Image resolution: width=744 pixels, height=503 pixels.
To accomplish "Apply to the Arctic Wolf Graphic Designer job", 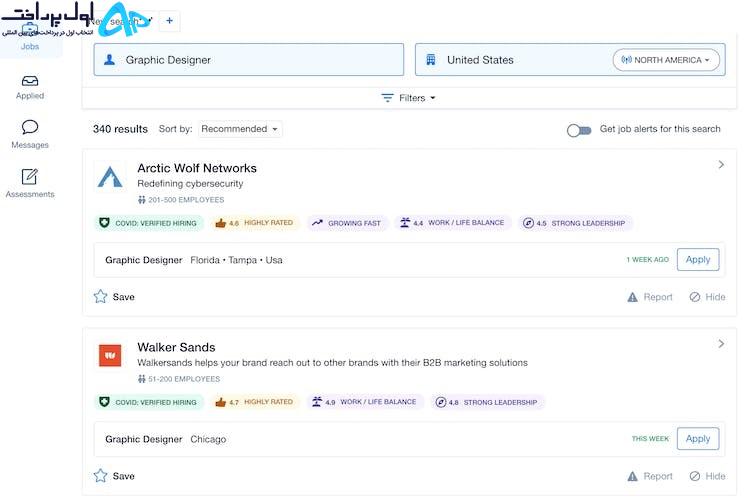I will pos(698,260).
